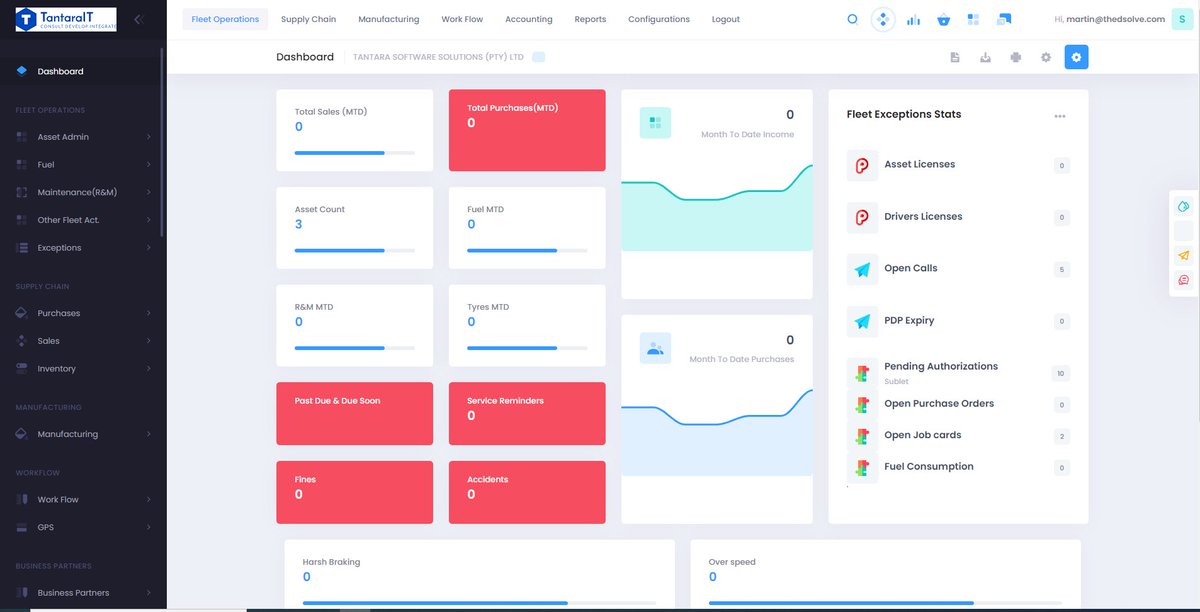Select Dashboard in the sidebar
The height and width of the screenshot is (612, 1200).
[x=60, y=70]
